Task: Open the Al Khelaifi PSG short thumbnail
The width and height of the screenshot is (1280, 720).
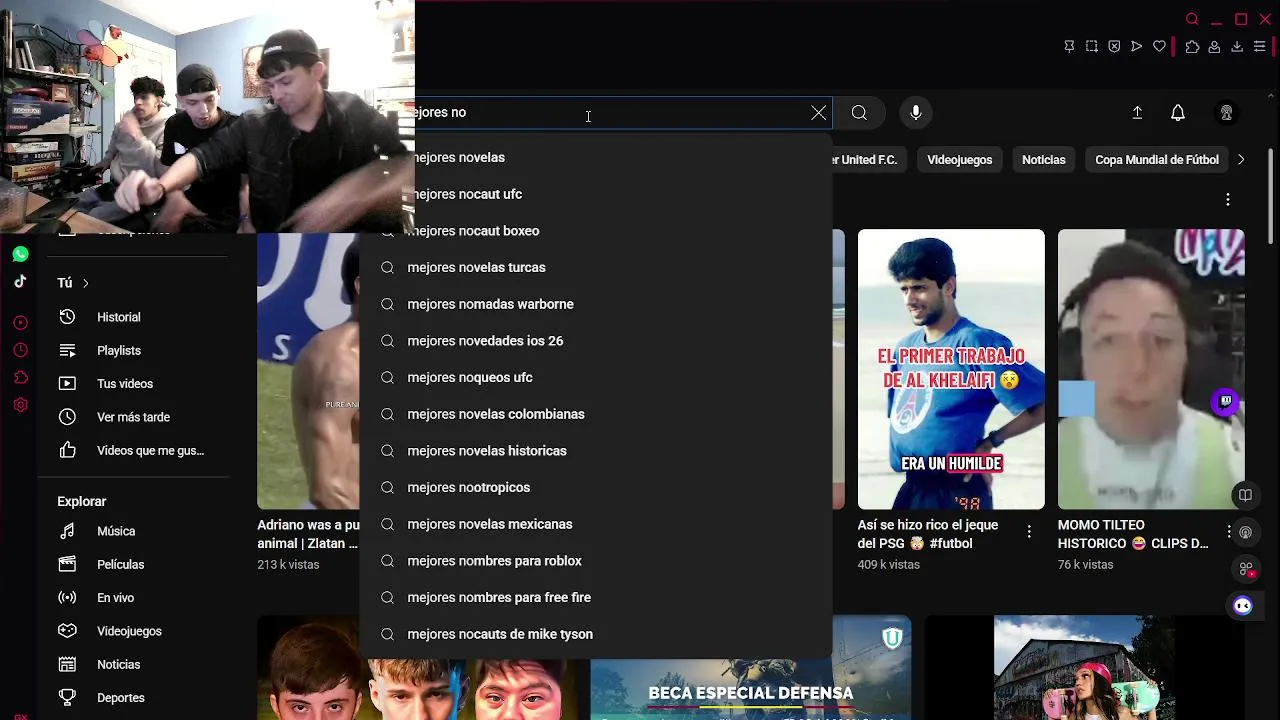Action: point(951,369)
